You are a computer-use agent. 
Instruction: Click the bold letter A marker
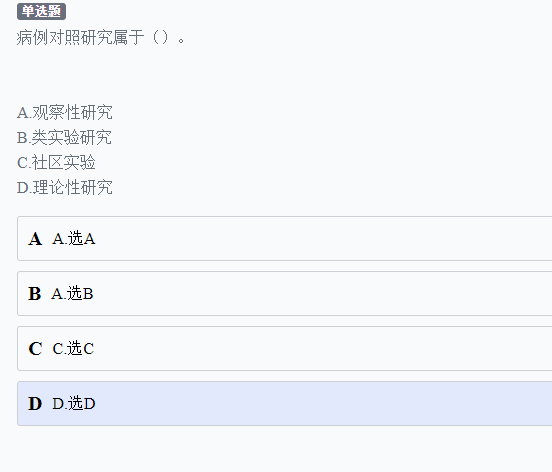coord(35,239)
